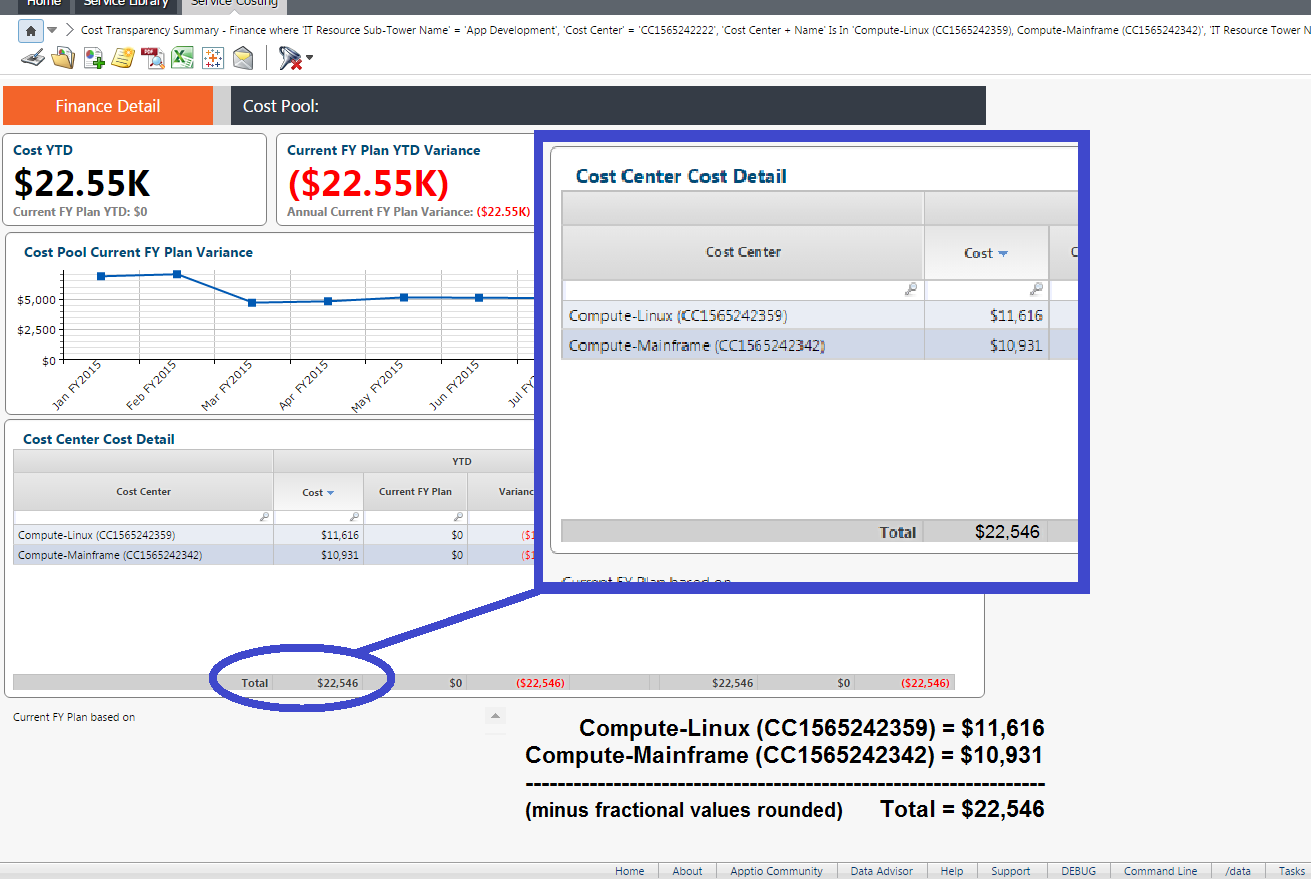Sort by the Cost column header
Image resolution: width=1311 pixels, height=879 pixels.
[318, 492]
